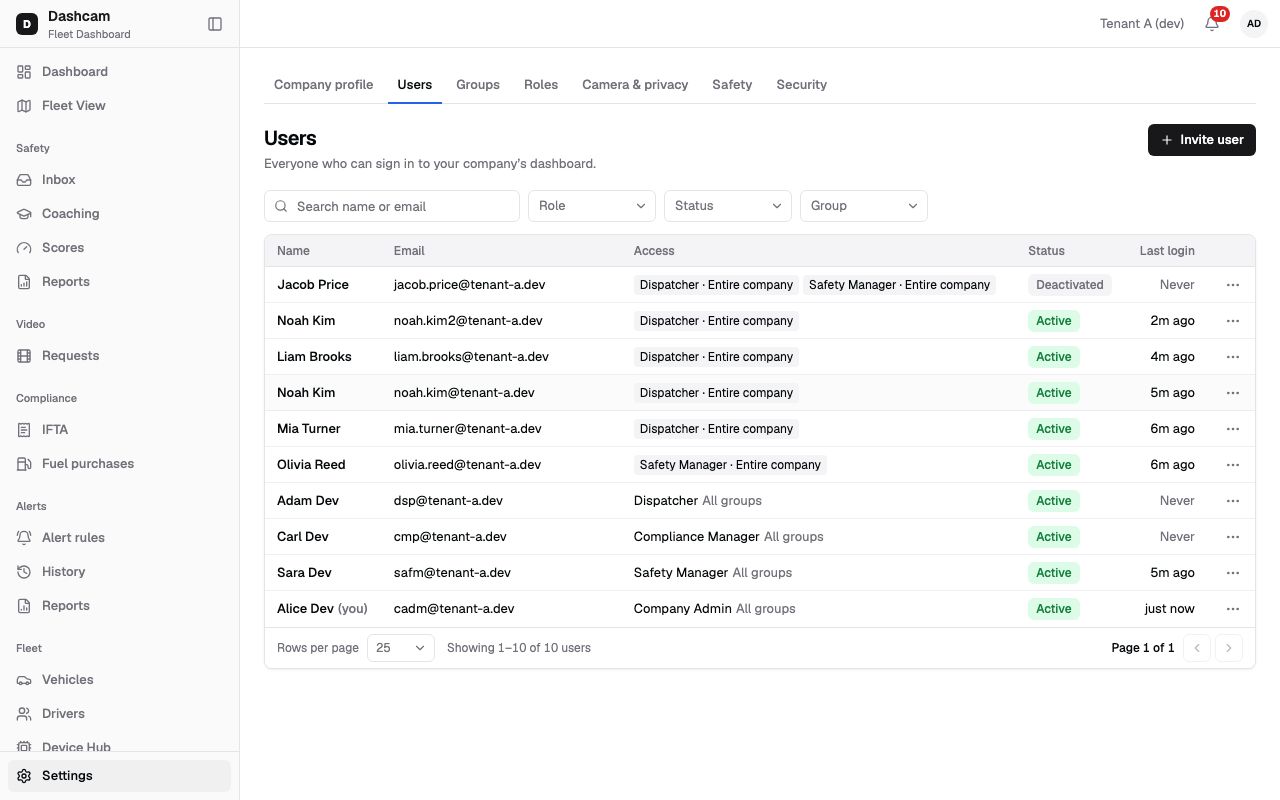Open row actions for noah.kim2@tenant-a.dev

pyautogui.click(x=1233, y=321)
